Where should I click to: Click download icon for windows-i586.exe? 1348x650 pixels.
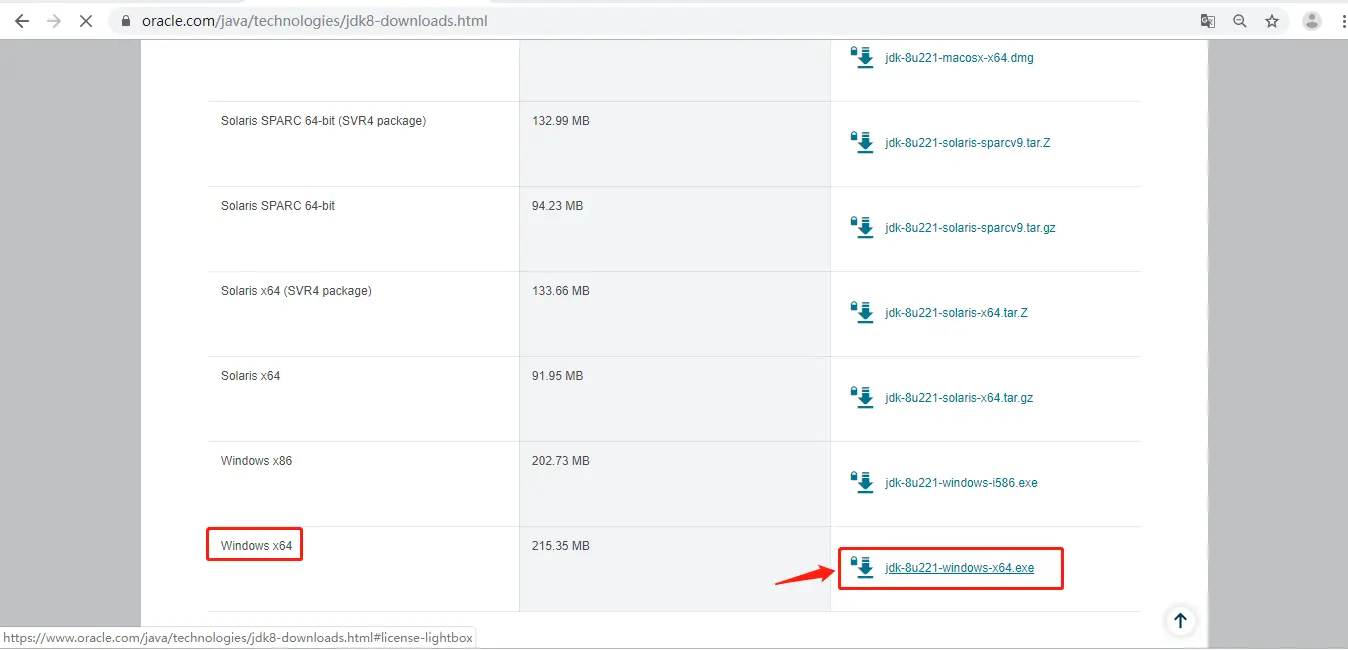coord(861,482)
